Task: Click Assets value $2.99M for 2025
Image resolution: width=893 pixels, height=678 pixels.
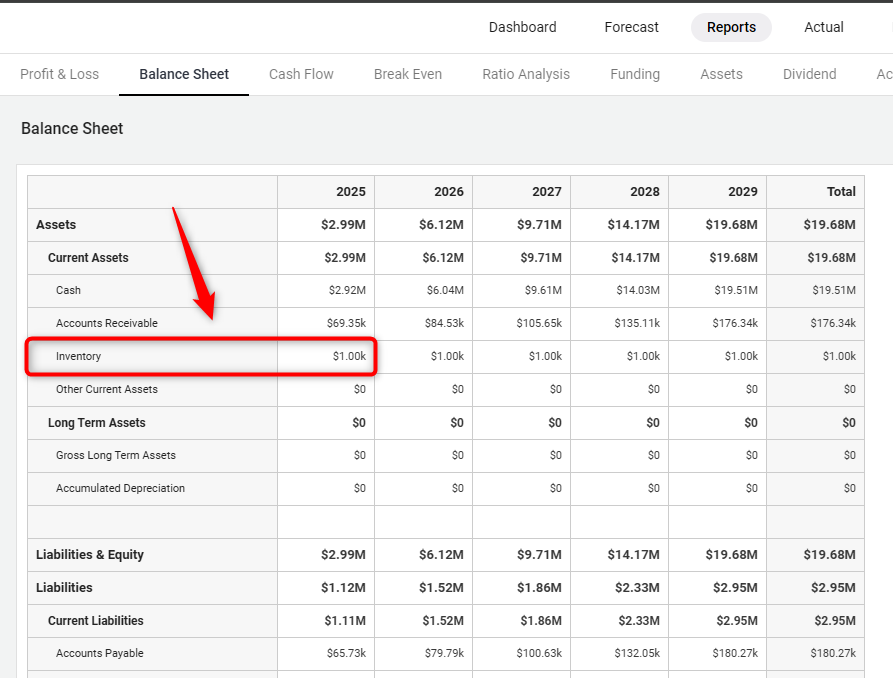Action: [343, 224]
